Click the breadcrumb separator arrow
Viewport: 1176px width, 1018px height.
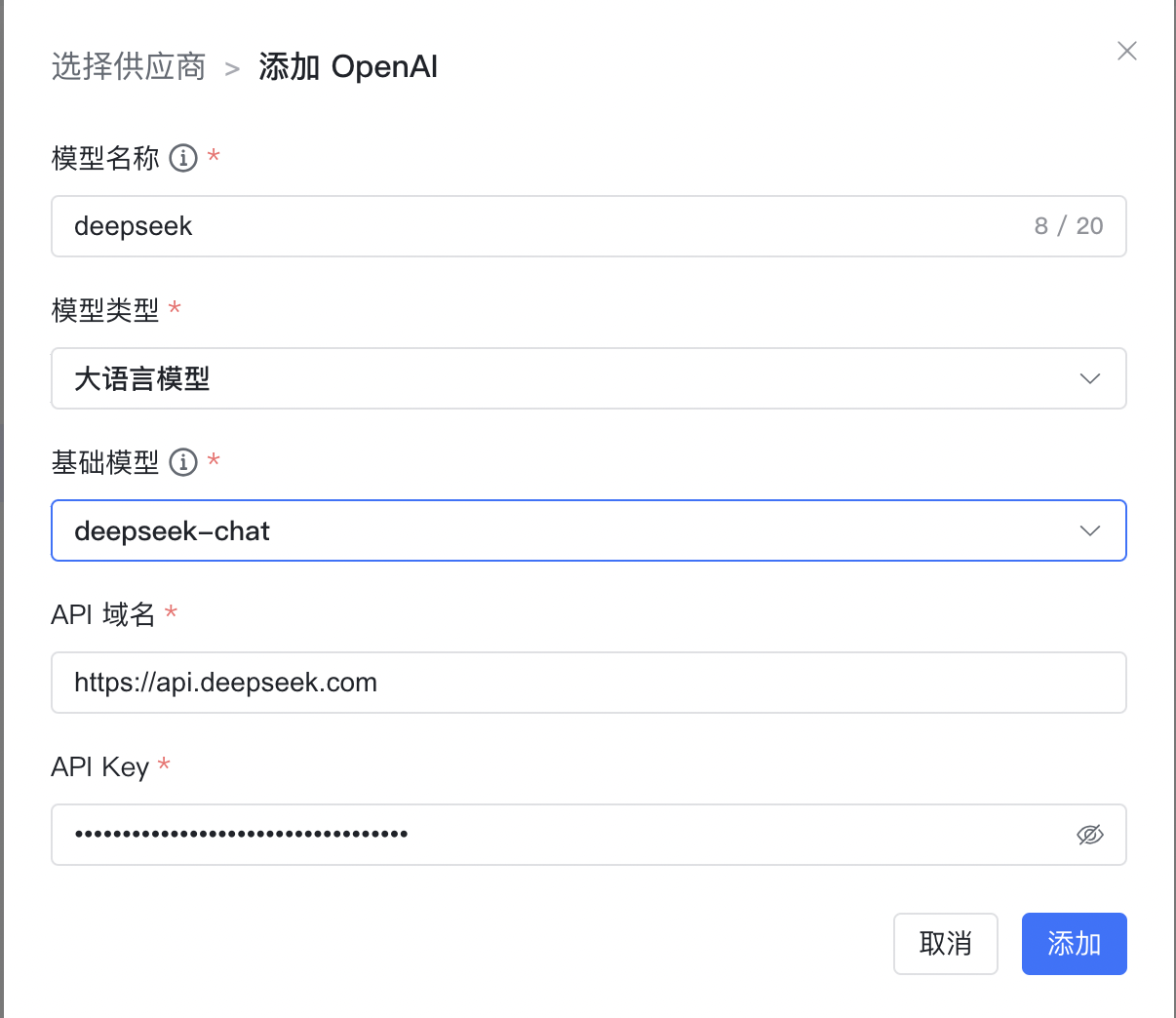tap(232, 68)
